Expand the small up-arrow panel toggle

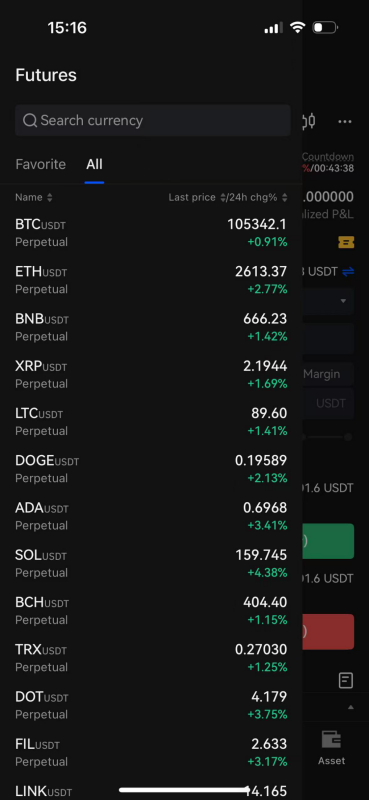coord(351,708)
